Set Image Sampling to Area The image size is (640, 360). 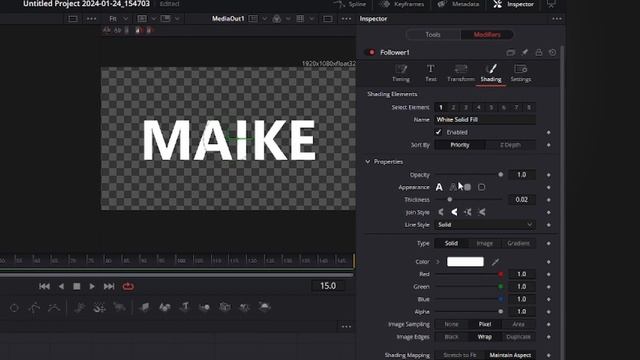[518, 324]
